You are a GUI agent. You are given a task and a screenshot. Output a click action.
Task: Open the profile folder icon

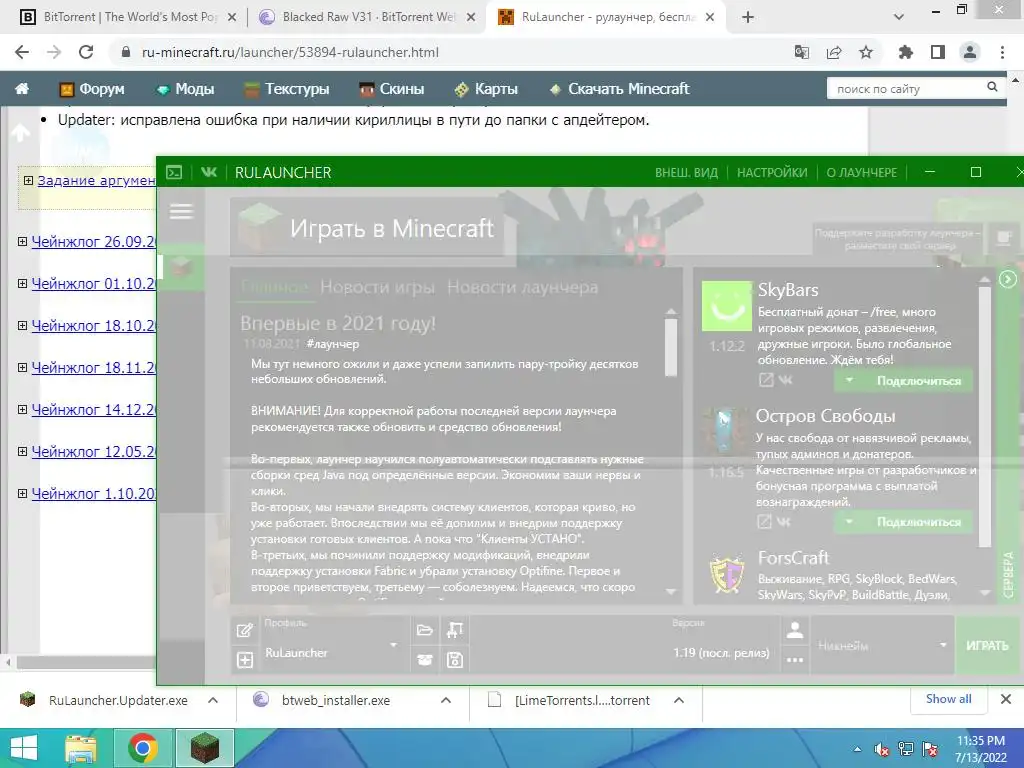pyautogui.click(x=424, y=630)
